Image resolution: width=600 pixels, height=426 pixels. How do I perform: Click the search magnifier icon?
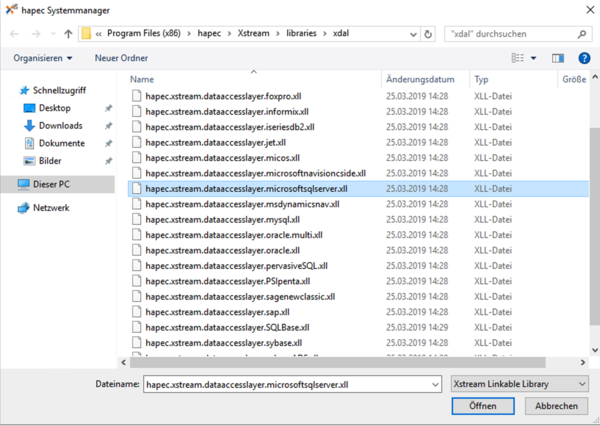click(x=582, y=34)
